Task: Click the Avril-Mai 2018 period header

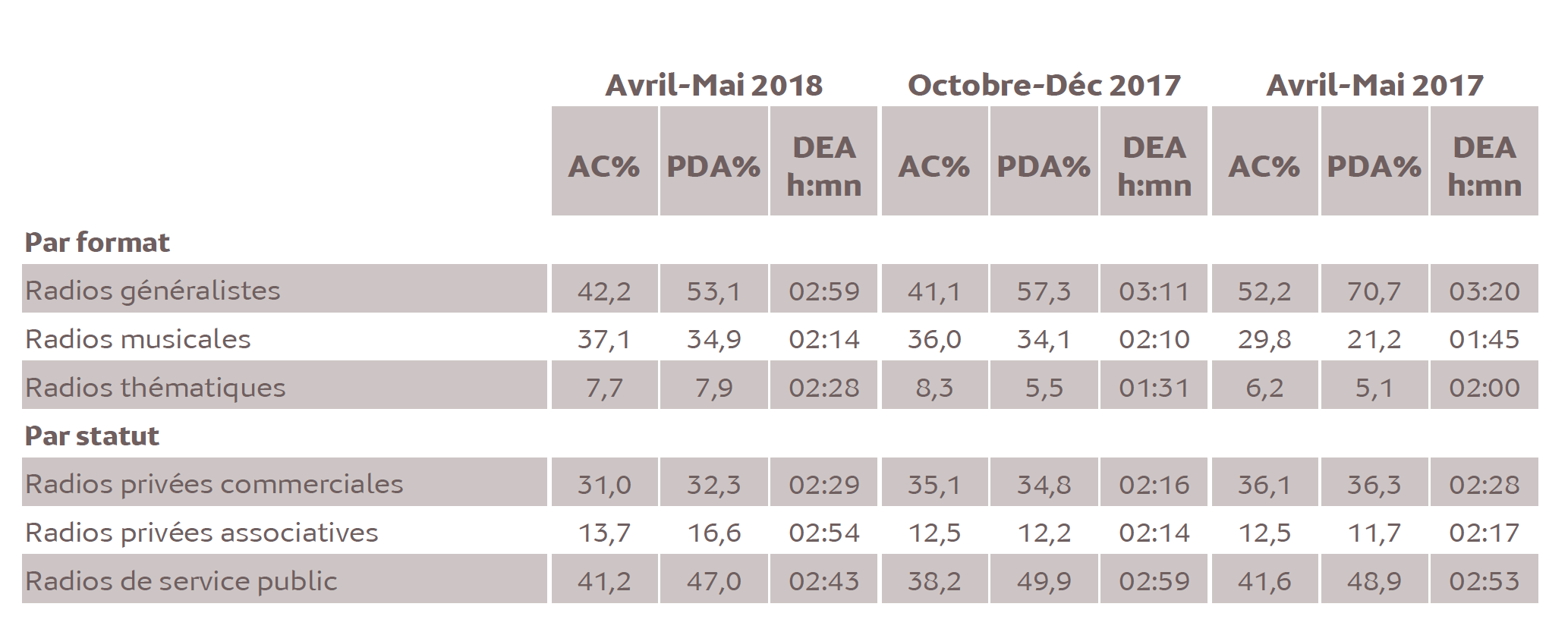Action: [x=713, y=85]
